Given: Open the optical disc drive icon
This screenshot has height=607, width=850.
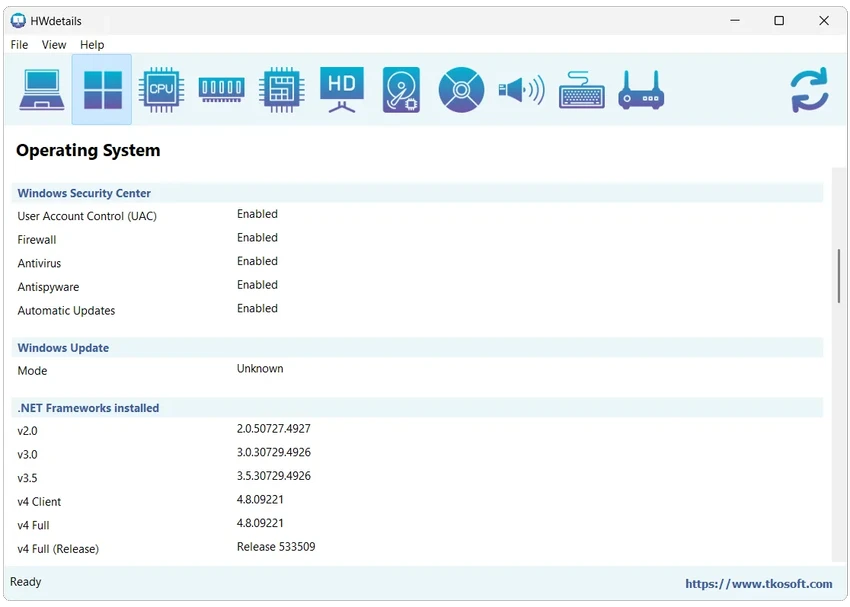Looking at the screenshot, I should click(x=461, y=90).
